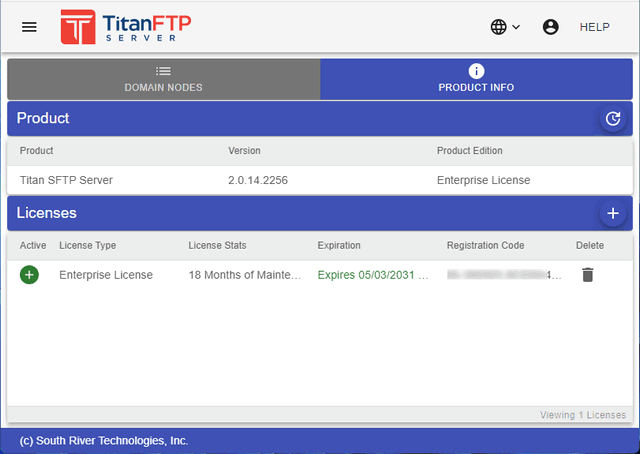Switch to the Domain Nodes tab
Image resolution: width=640 pixels, height=454 pixels.
pos(163,79)
